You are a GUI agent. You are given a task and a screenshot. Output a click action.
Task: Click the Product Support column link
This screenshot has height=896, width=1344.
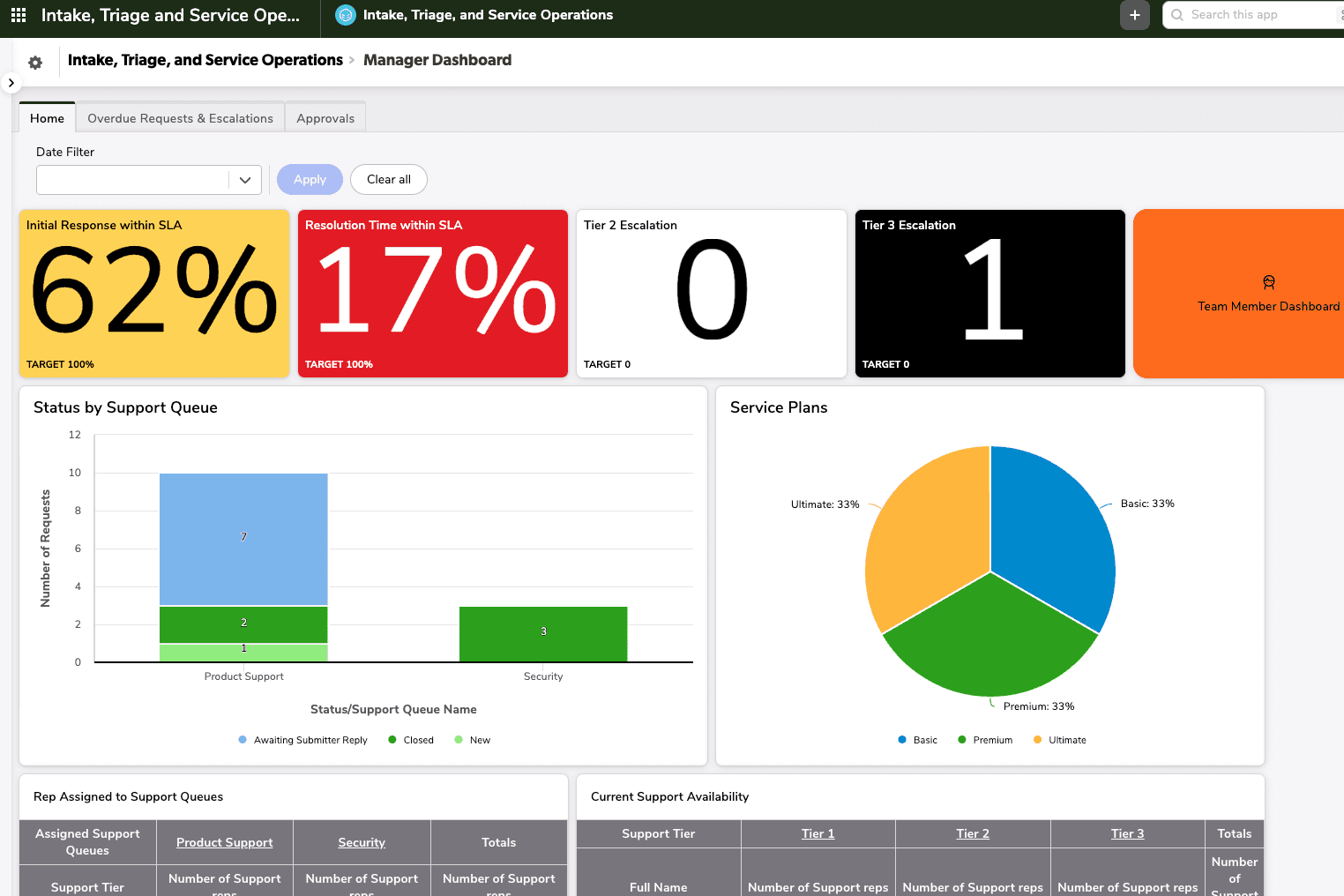(224, 842)
